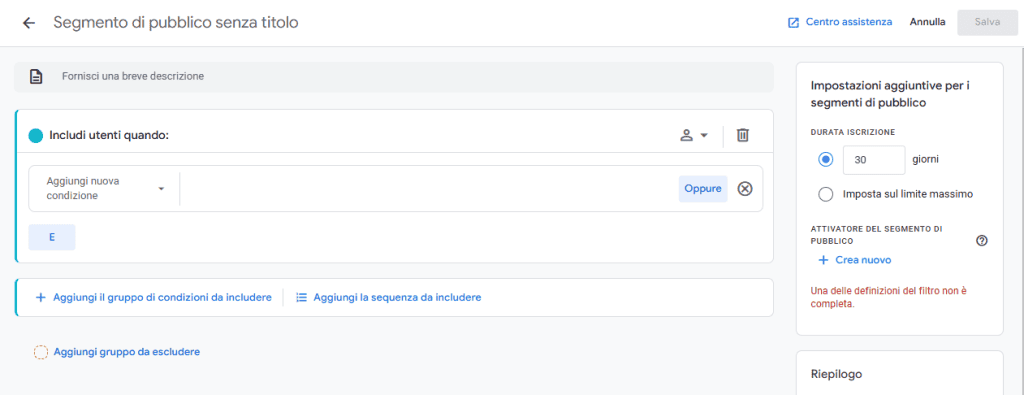Viewport: 1024px width, 395px height.
Task: Remove condition with circled X icon
Action: pos(745,189)
